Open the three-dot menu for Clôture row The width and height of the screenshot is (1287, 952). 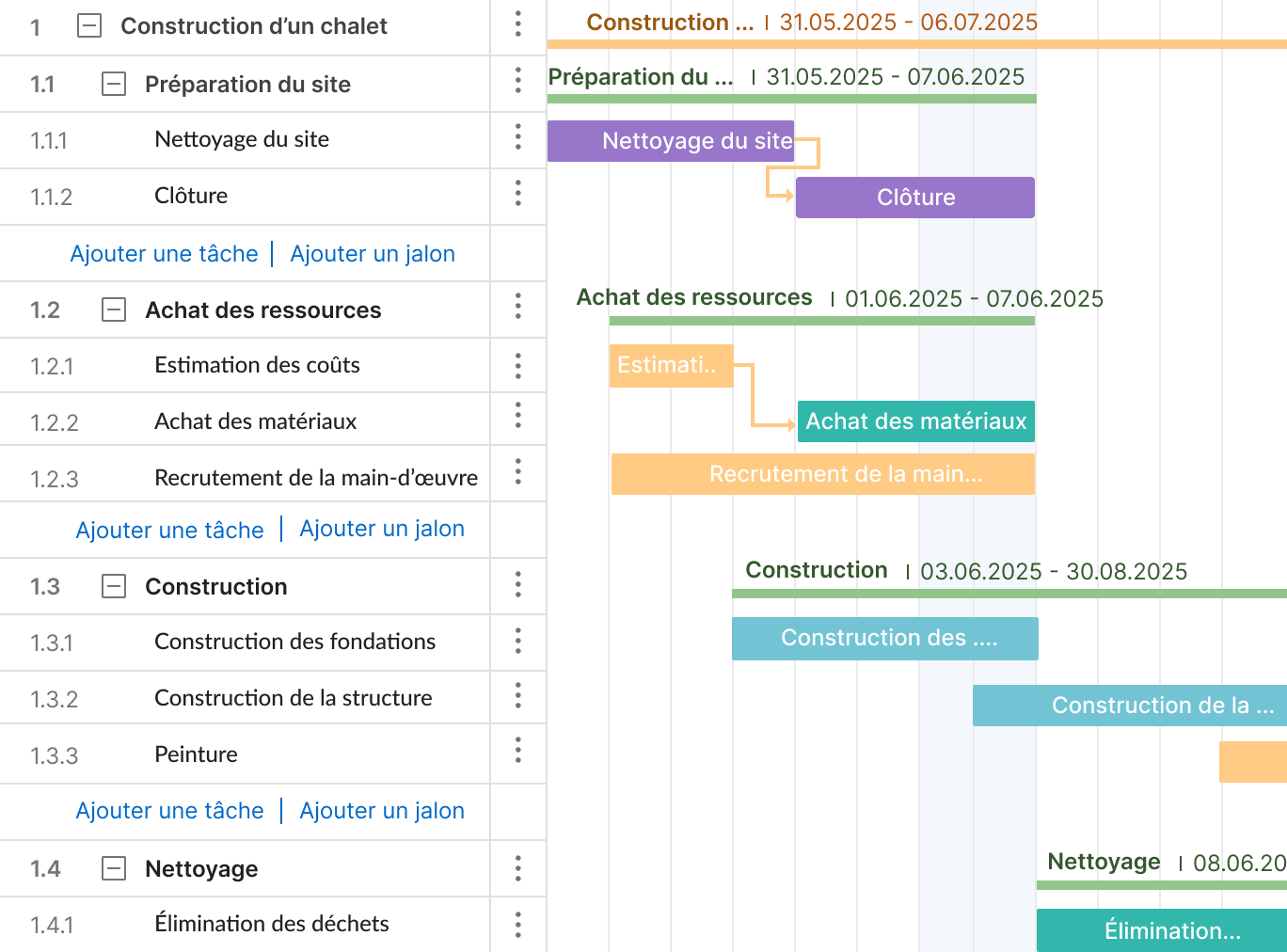click(518, 194)
